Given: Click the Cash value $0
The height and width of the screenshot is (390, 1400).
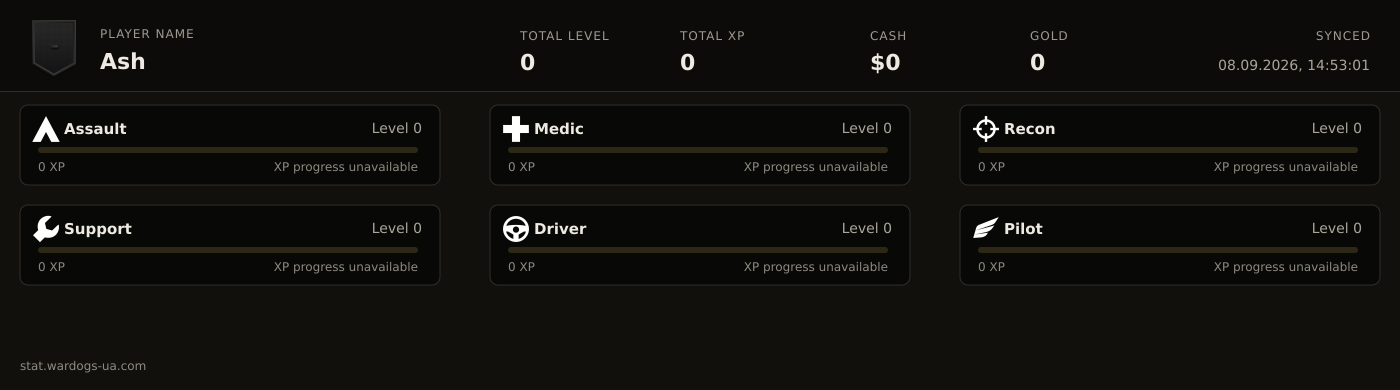Looking at the screenshot, I should click(885, 63).
